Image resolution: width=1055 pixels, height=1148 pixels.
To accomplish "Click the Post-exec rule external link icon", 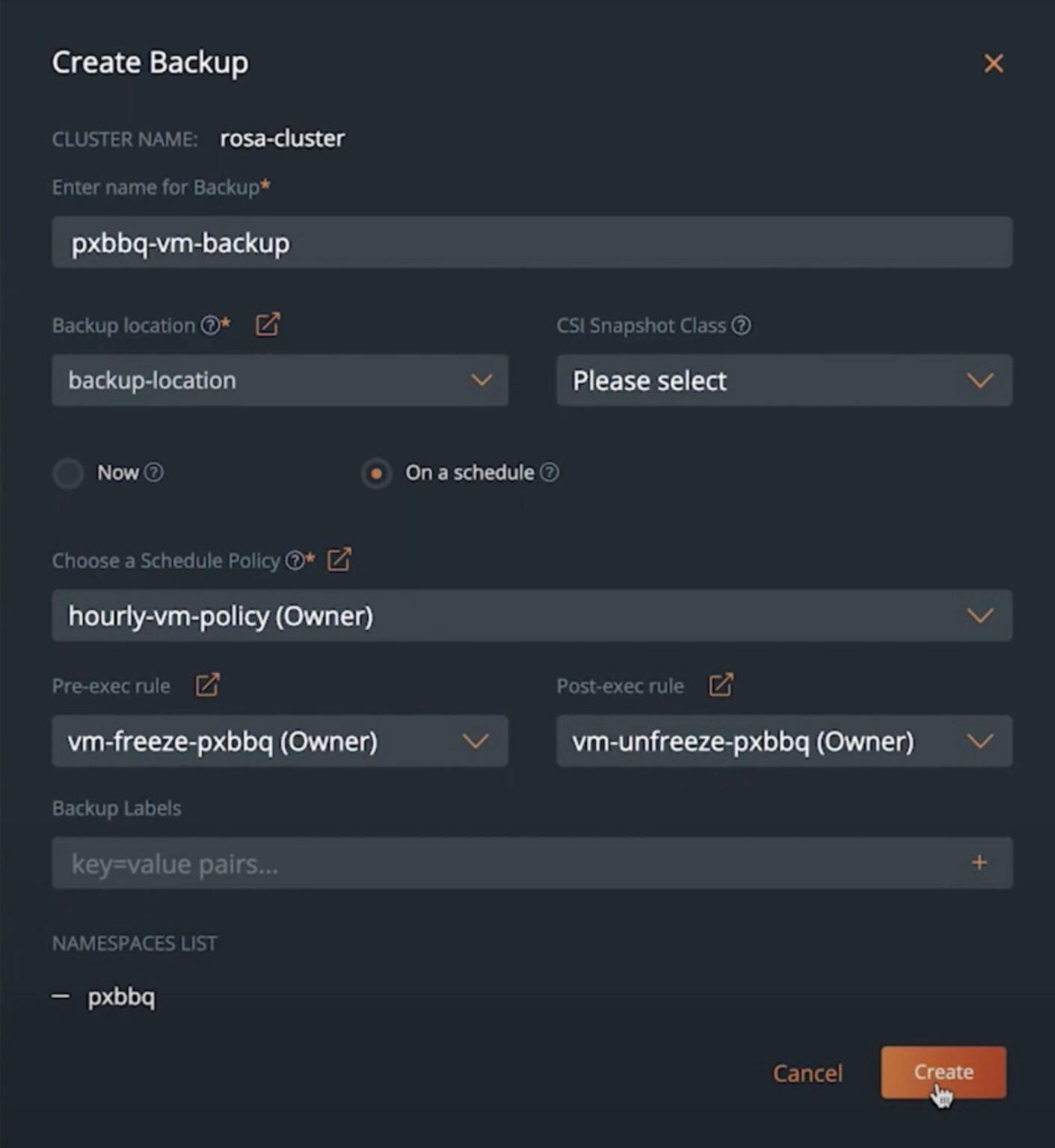I will click(x=720, y=684).
